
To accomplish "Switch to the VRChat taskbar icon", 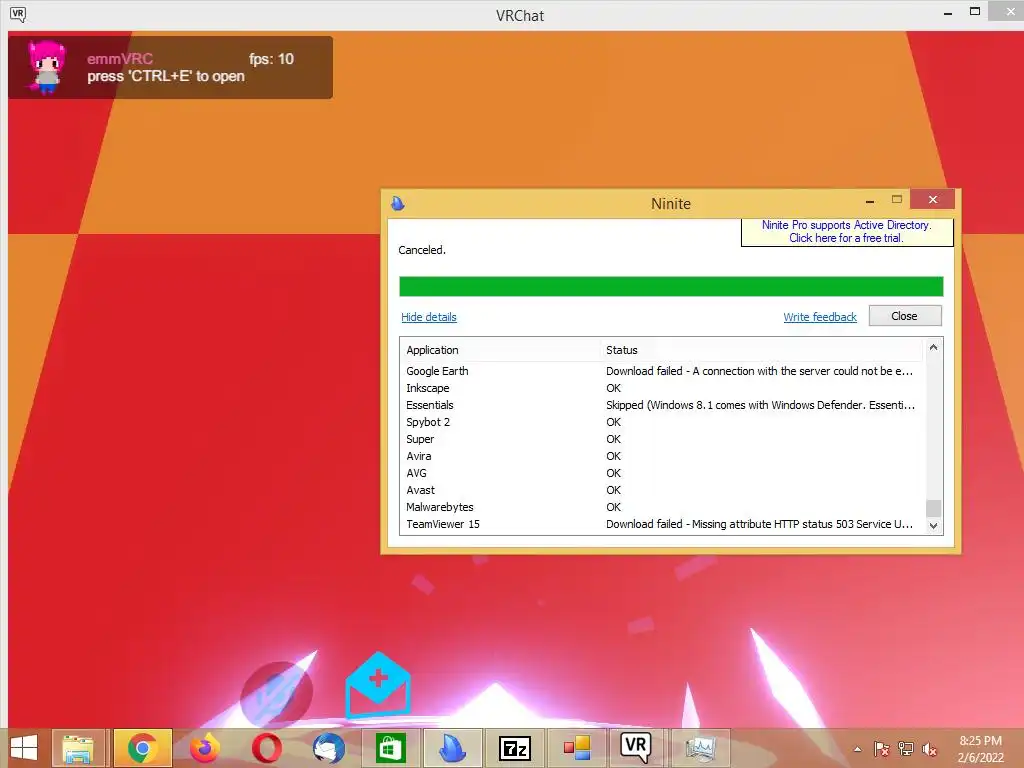I will click(635, 747).
